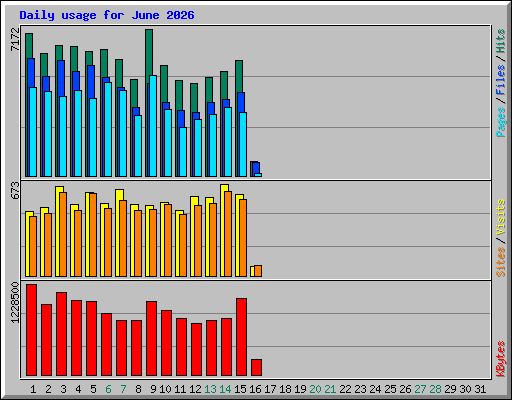512x400 pixels.
Task: Click the 673 visits axis value
Action: (x=15, y=190)
